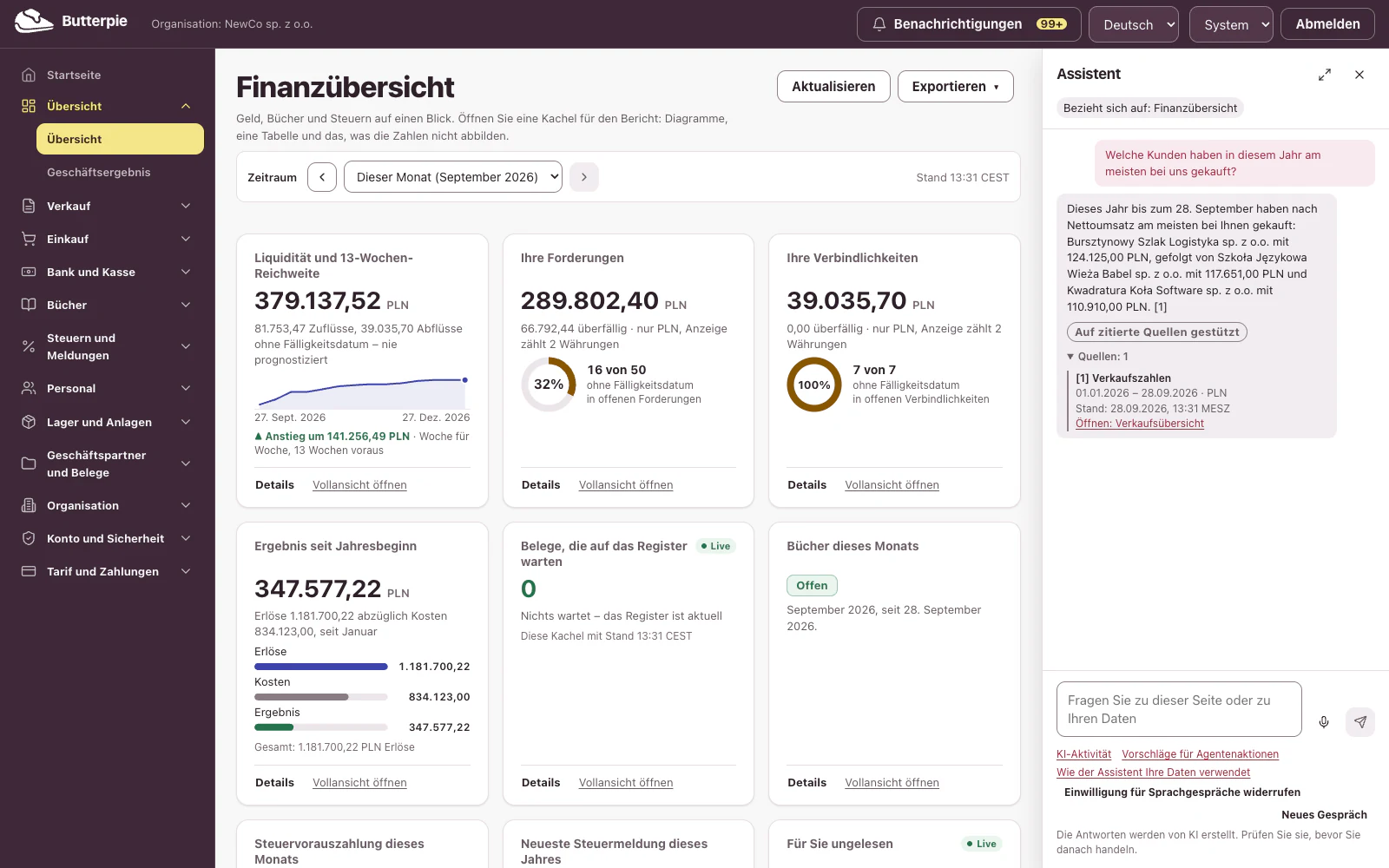The width and height of the screenshot is (1389, 868).
Task: Click the shield icon for Konto und Sicherheit
Action: [x=29, y=538]
